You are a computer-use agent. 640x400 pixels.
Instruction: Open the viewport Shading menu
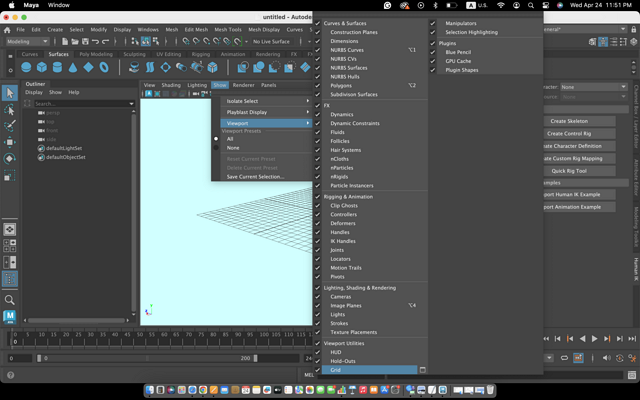[x=171, y=85]
